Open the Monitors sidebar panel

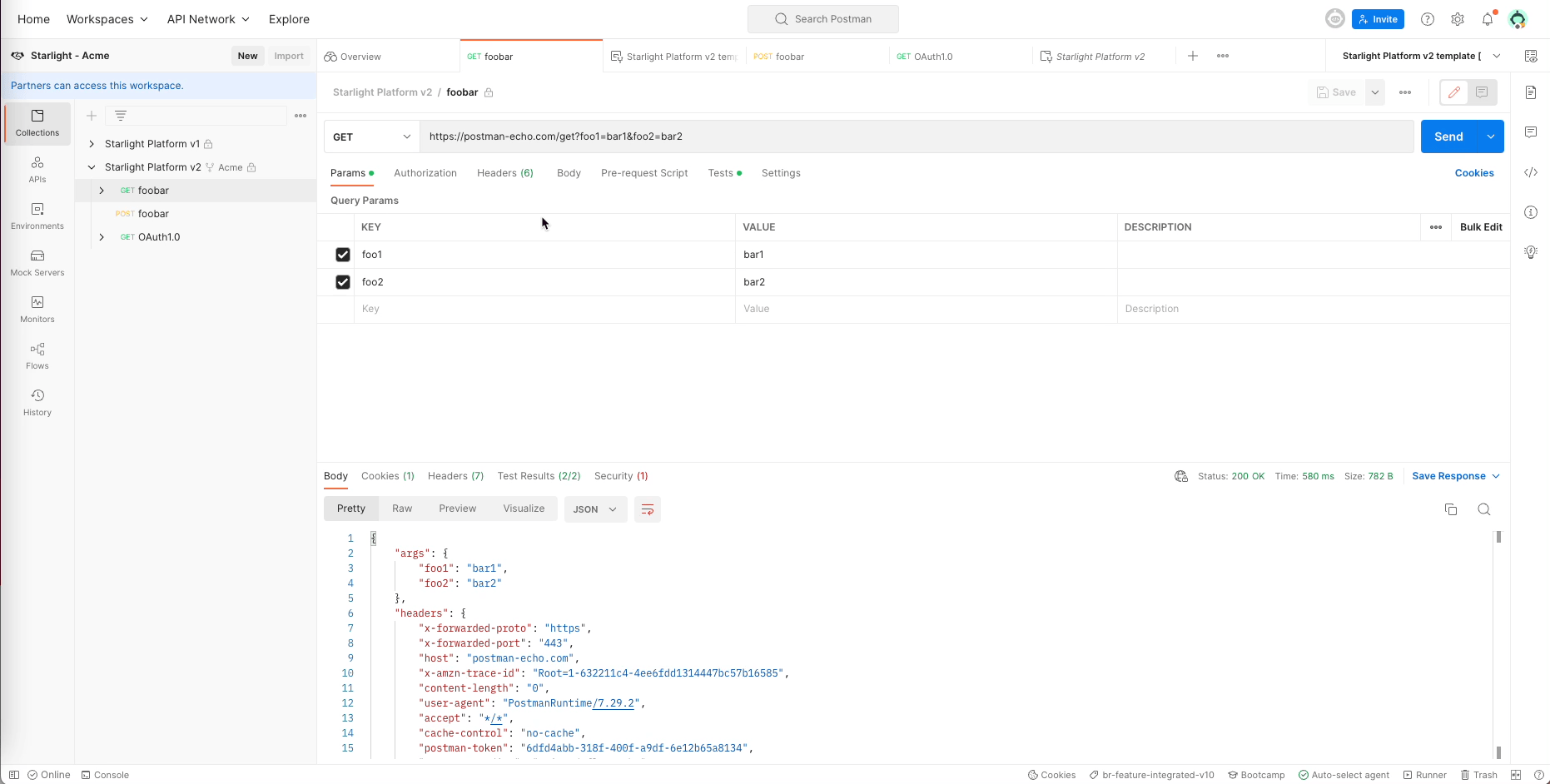(x=37, y=310)
